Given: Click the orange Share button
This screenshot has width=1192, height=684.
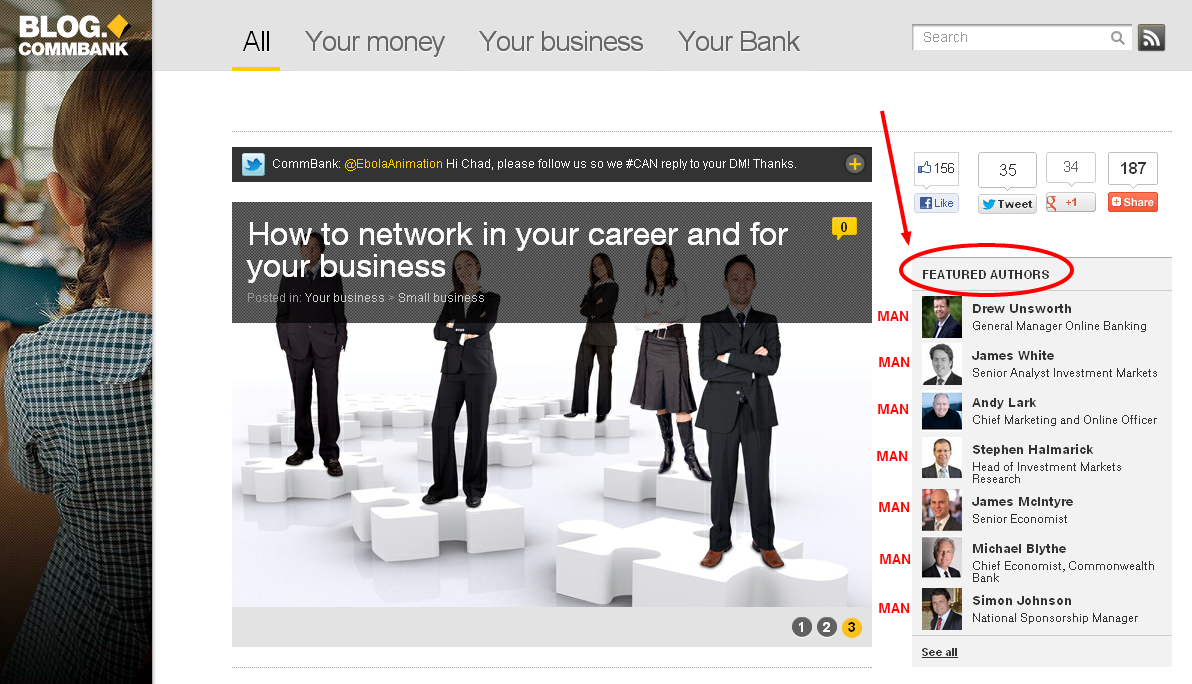Looking at the screenshot, I should point(1133,202).
